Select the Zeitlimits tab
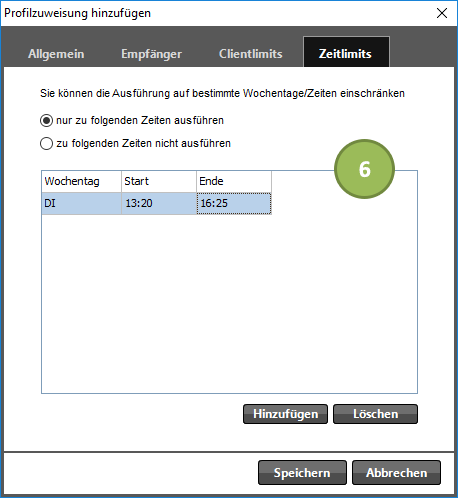This screenshot has width=458, height=498. point(346,52)
